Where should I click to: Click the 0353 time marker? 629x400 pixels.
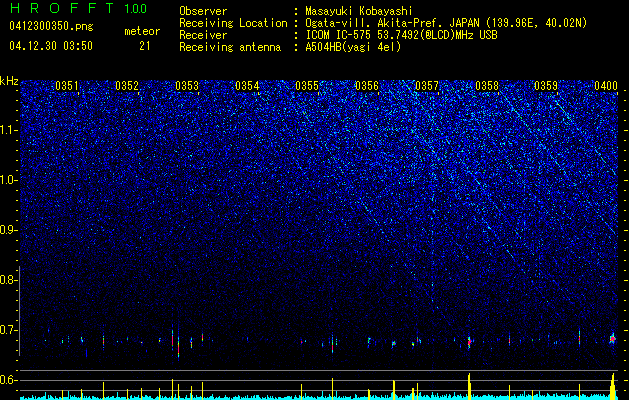pos(187,86)
